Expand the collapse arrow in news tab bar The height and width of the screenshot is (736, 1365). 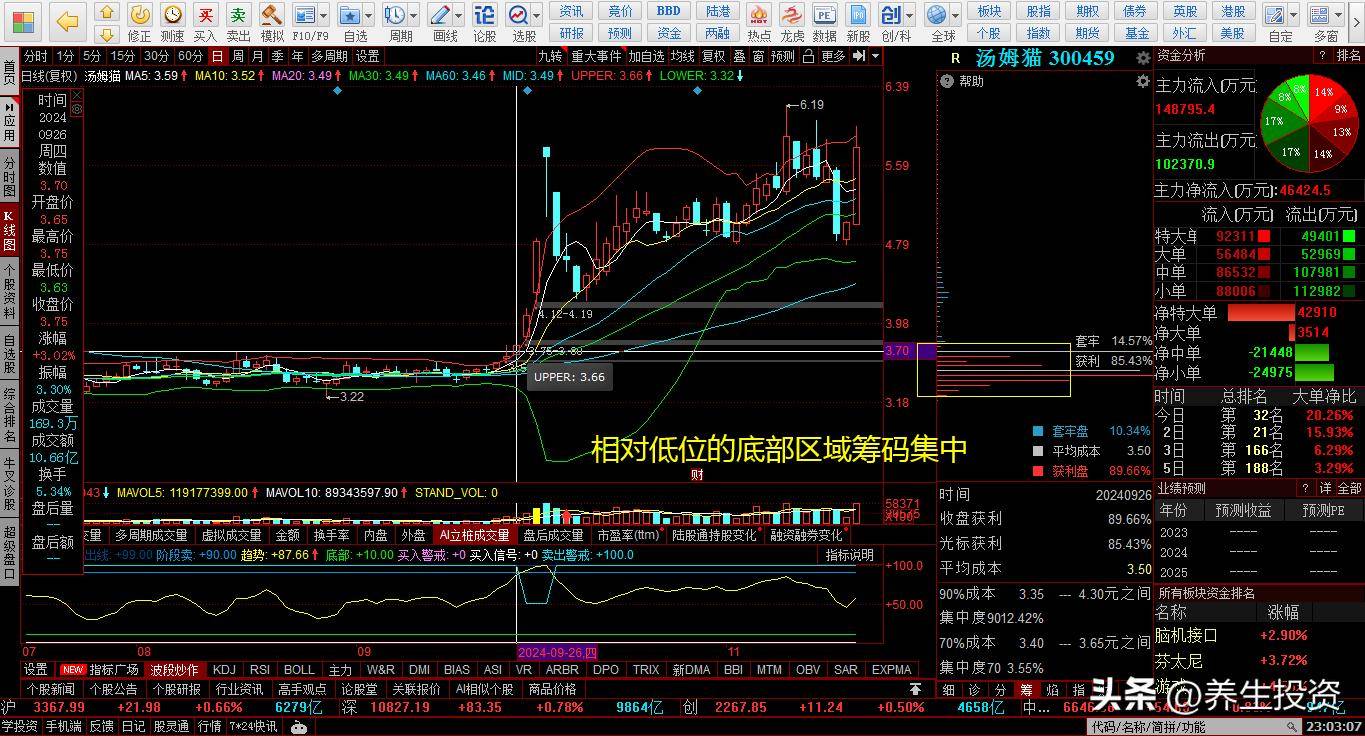(915, 689)
